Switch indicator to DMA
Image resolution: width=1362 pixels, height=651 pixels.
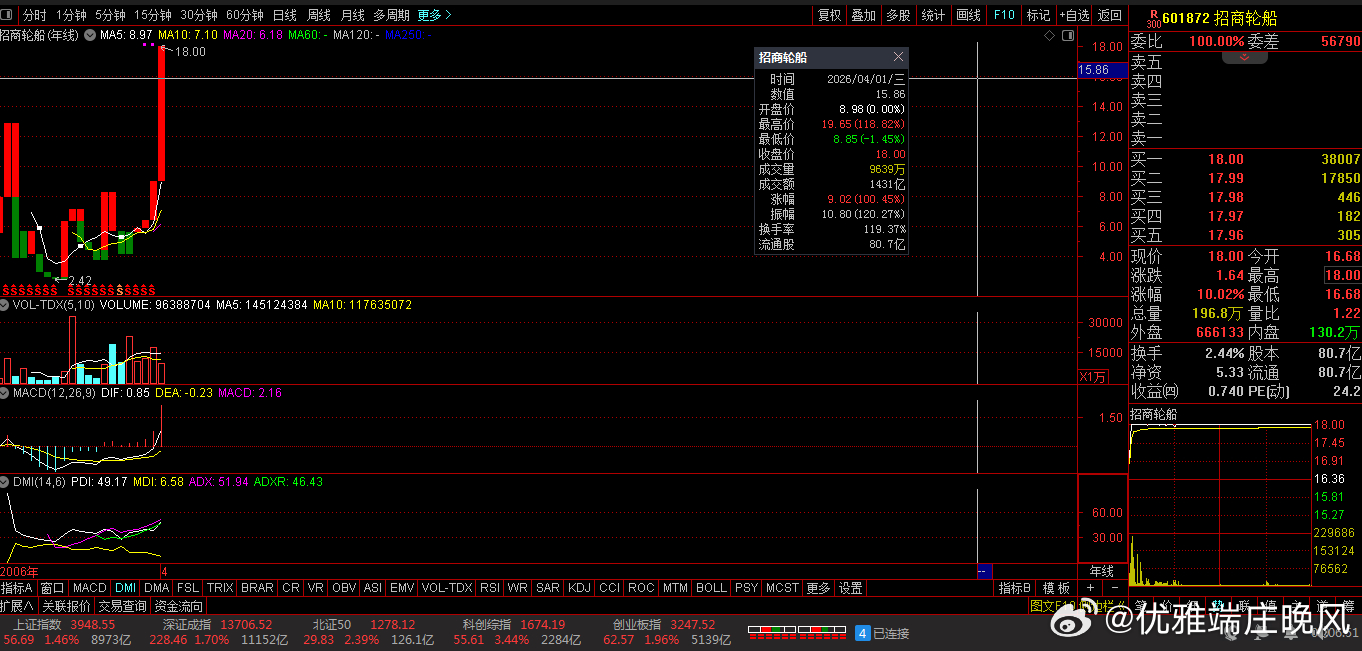click(157, 588)
